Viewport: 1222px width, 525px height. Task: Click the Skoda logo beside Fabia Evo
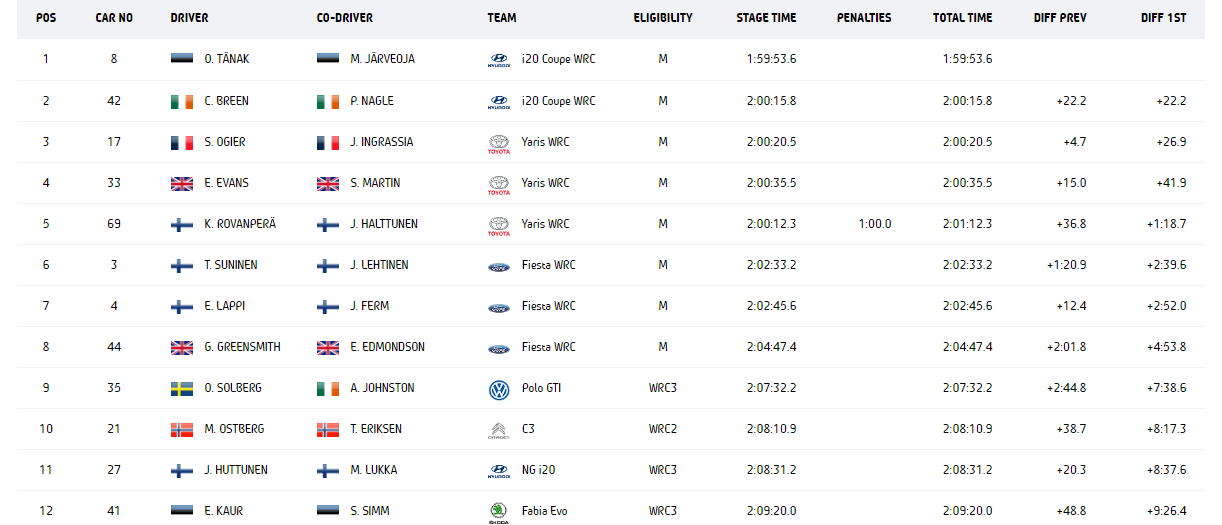click(498, 512)
